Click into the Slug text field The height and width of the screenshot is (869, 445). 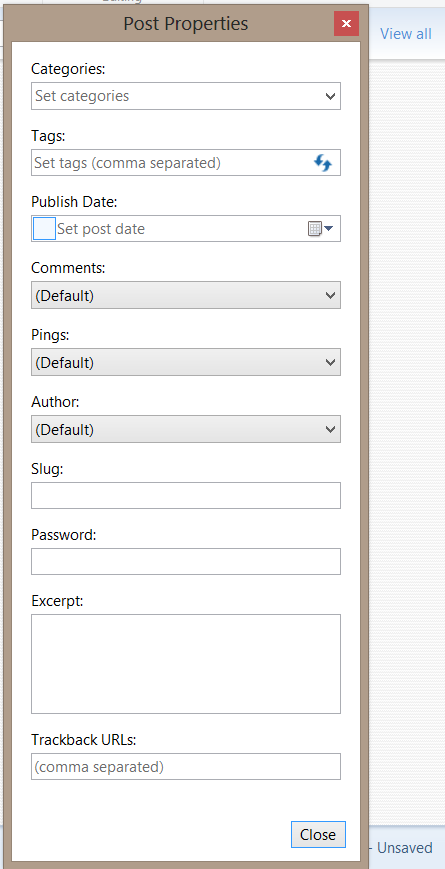pos(186,495)
